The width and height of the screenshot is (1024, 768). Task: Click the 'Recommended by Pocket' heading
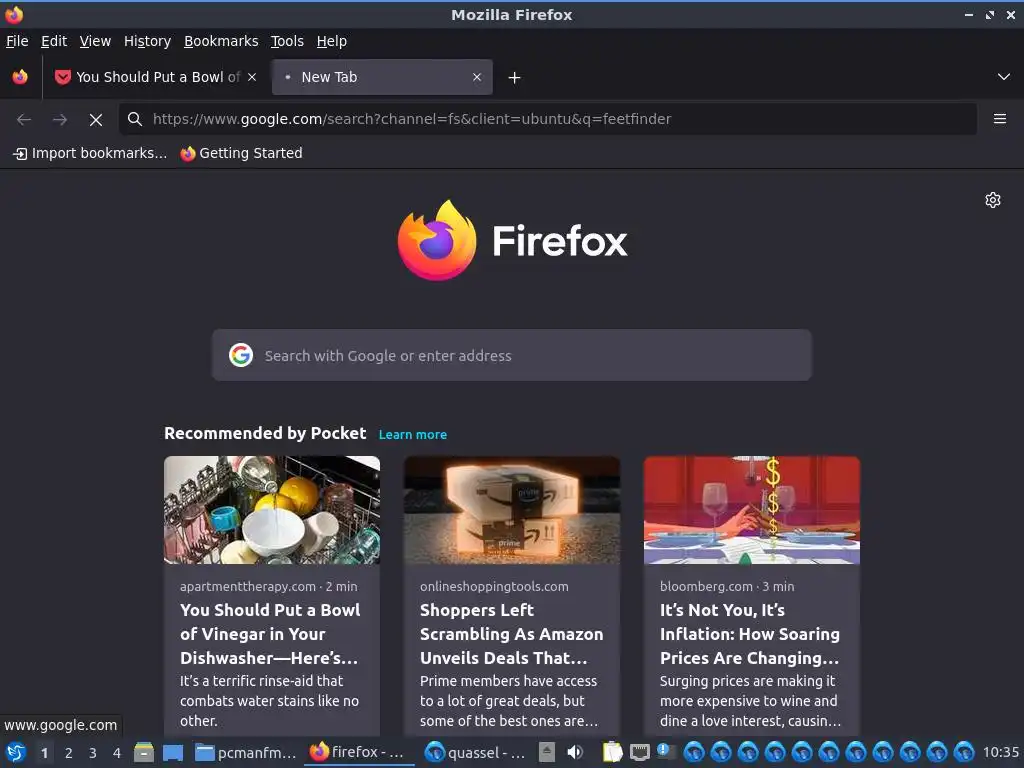pyautogui.click(x=265, y=434)
